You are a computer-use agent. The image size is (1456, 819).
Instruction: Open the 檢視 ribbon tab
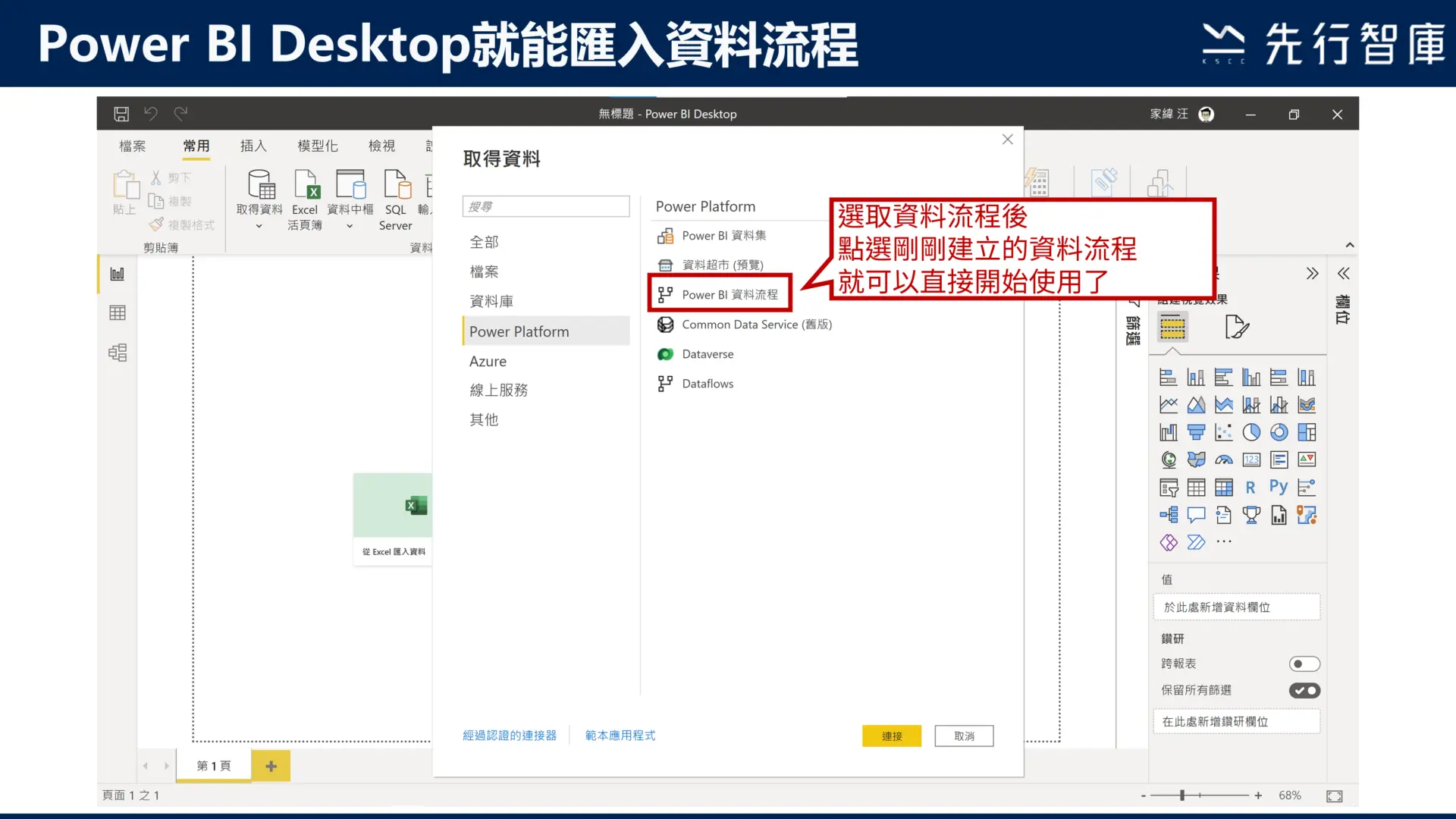click(x=381, y=146)
